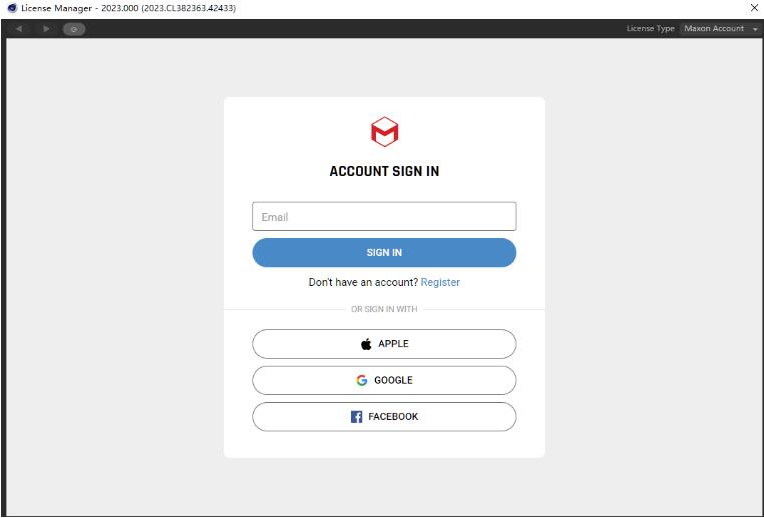The image size is (764, 518).
Task: Click the "Don't have an account?" text
Action: 363,282
